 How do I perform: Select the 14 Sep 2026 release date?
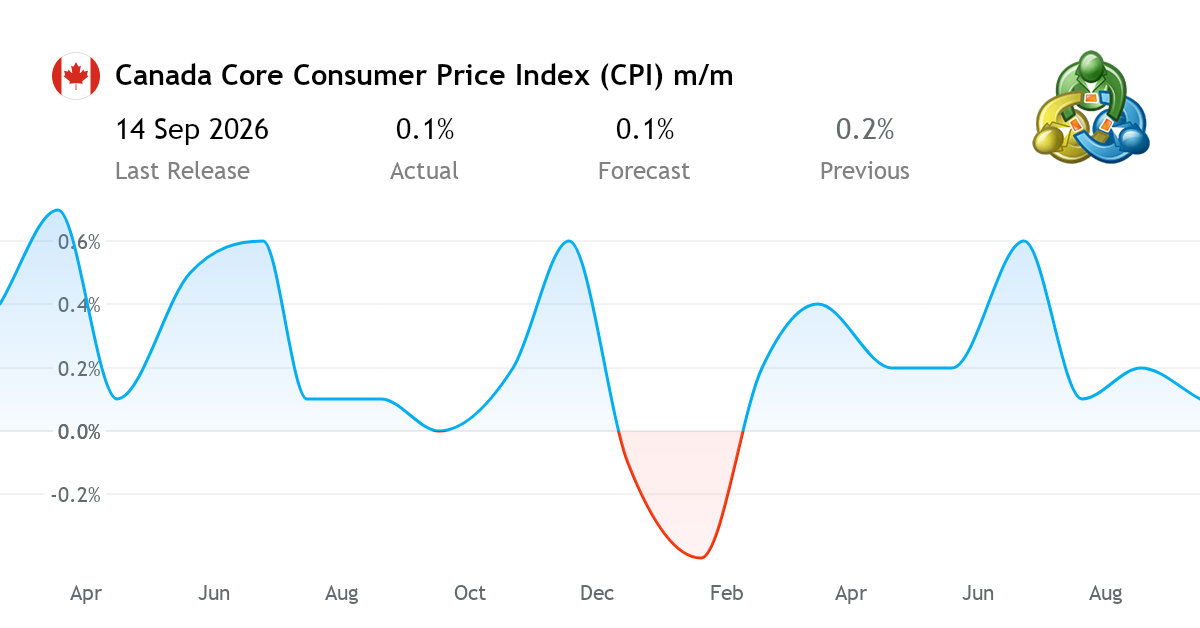pyautogui.click(x=192, y=129)
